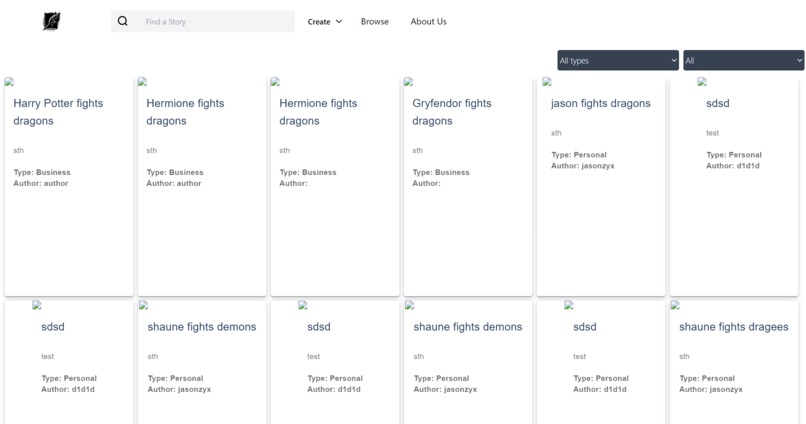The height and width of the screenshot is (424, 806).
Task: Click the magnifier search icon
Action: [122, 21]
